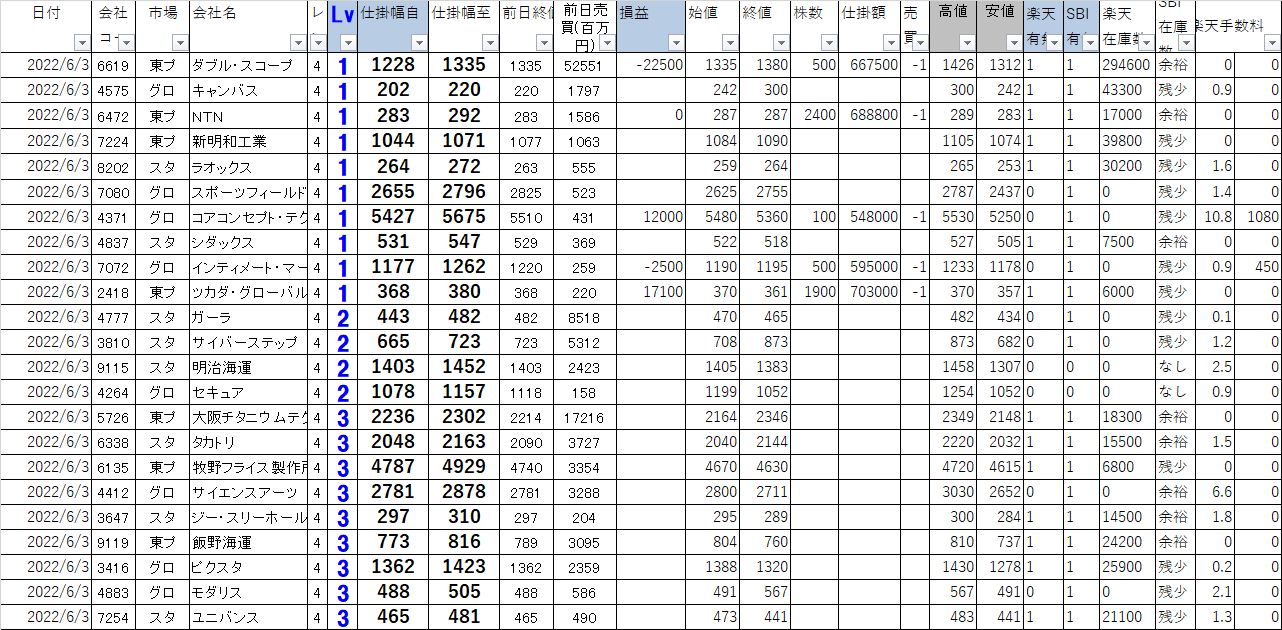Select the high price cell 3030

(x=953, y=492)
